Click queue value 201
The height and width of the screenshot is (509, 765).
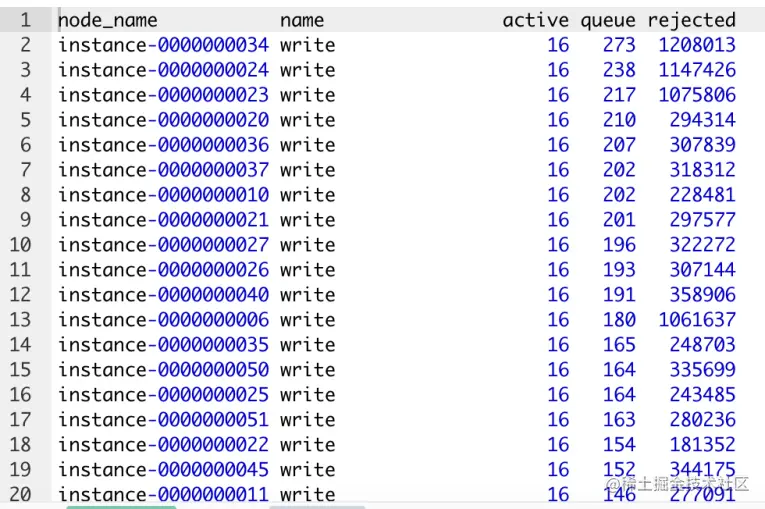click(619, 220)
